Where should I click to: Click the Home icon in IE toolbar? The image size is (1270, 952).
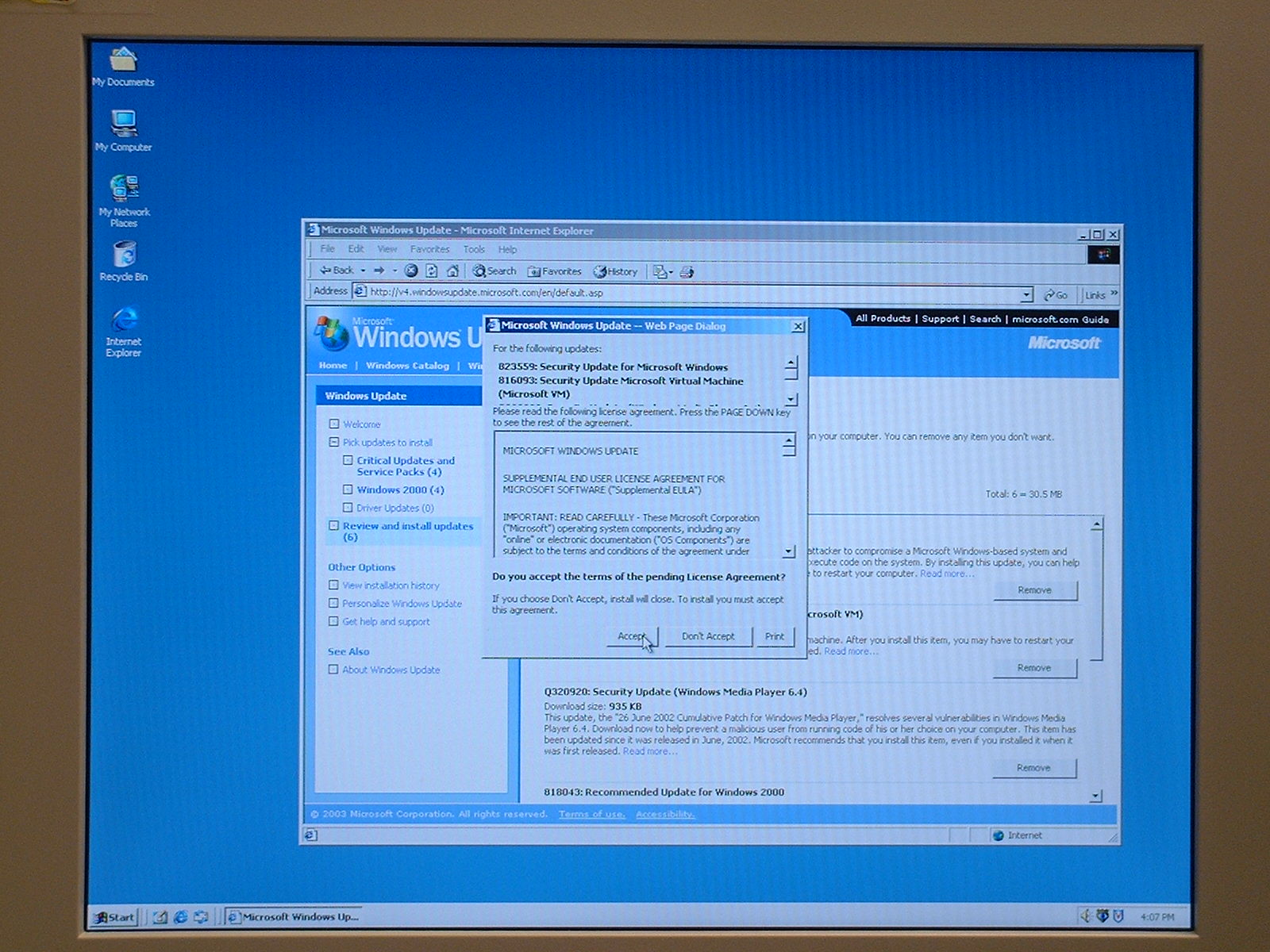coord(452,271)
